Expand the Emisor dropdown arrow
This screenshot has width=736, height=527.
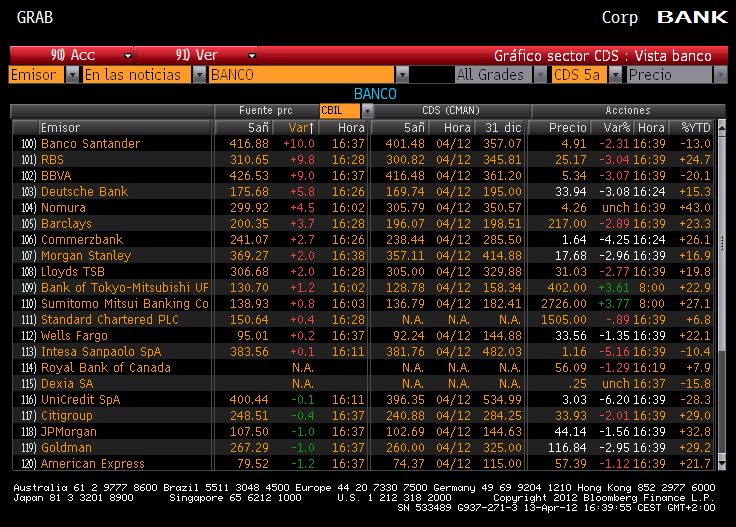[x=72, y=75]
